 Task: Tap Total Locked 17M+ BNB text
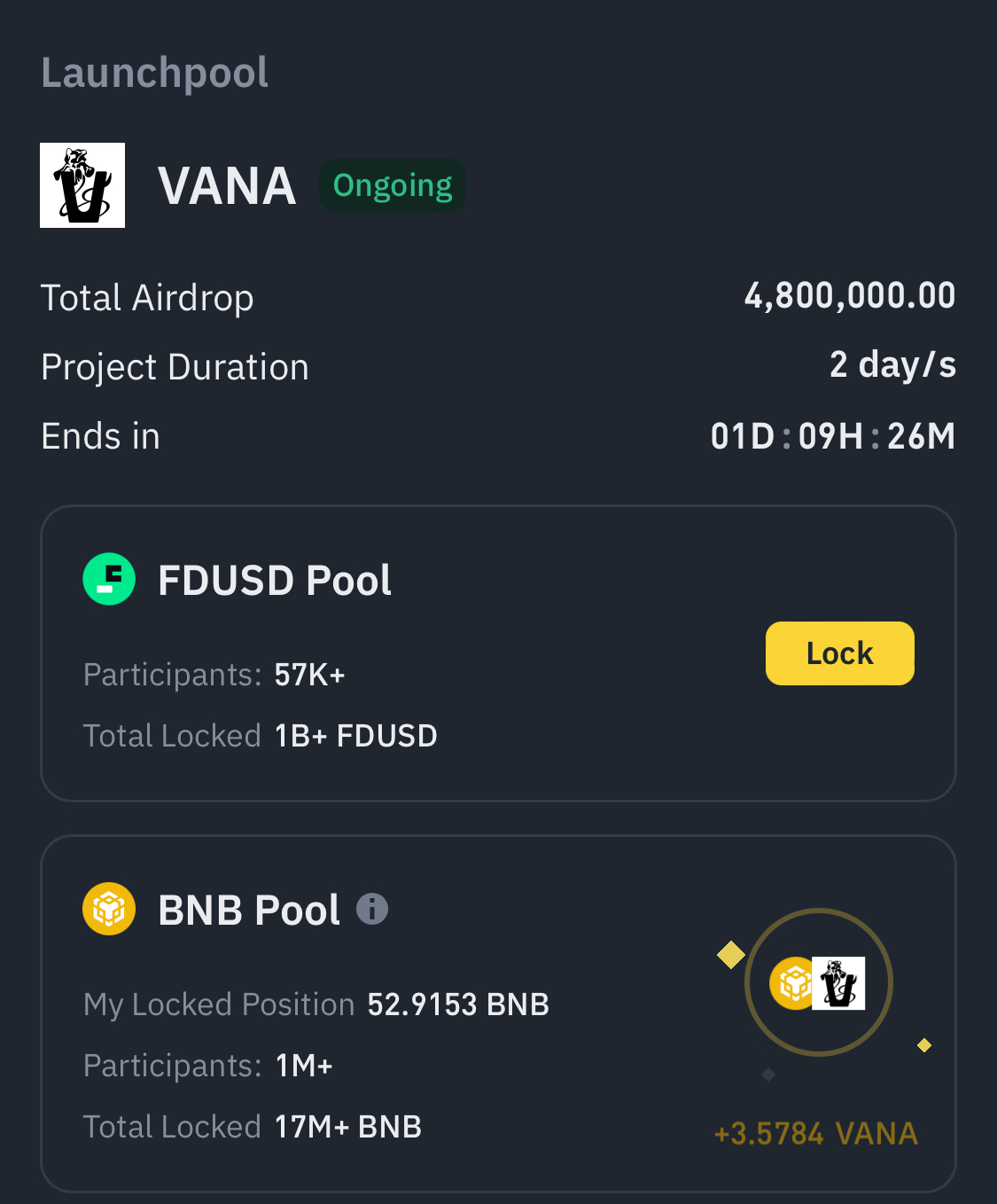point(347,1127)
